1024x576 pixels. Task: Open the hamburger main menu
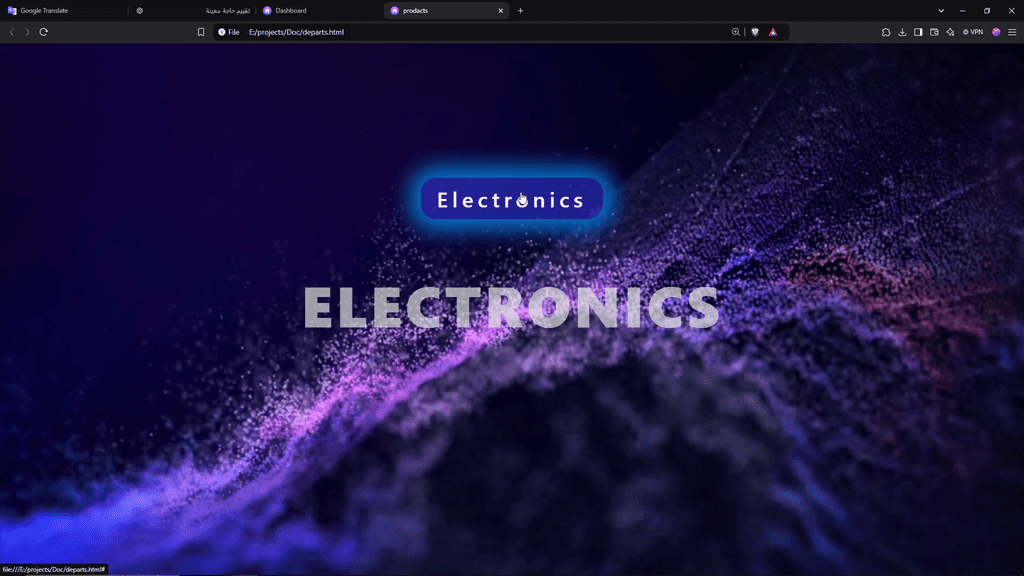click(x=1012, y=32)
